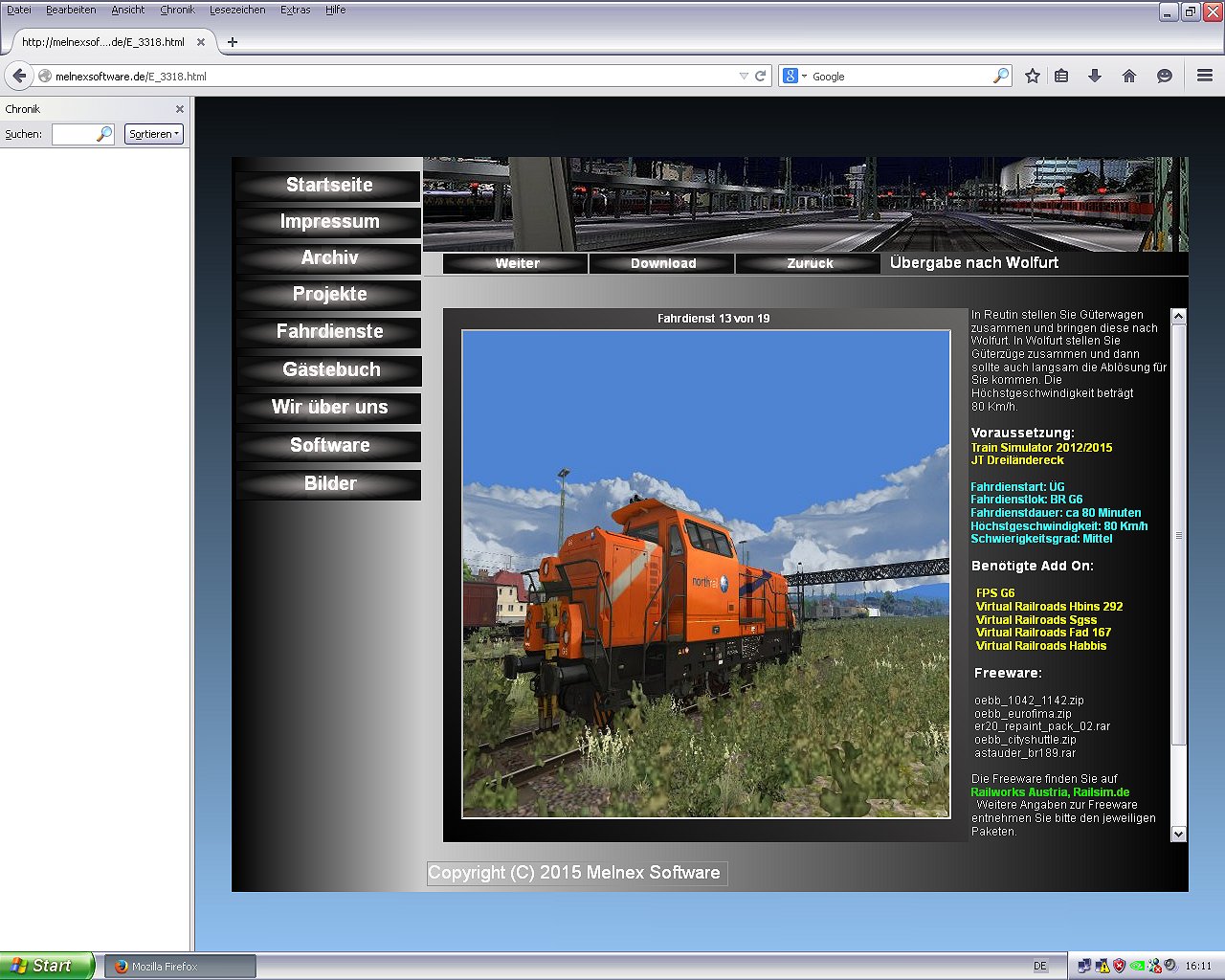
Task: Open the Extras menu
Action: [295, 10]
